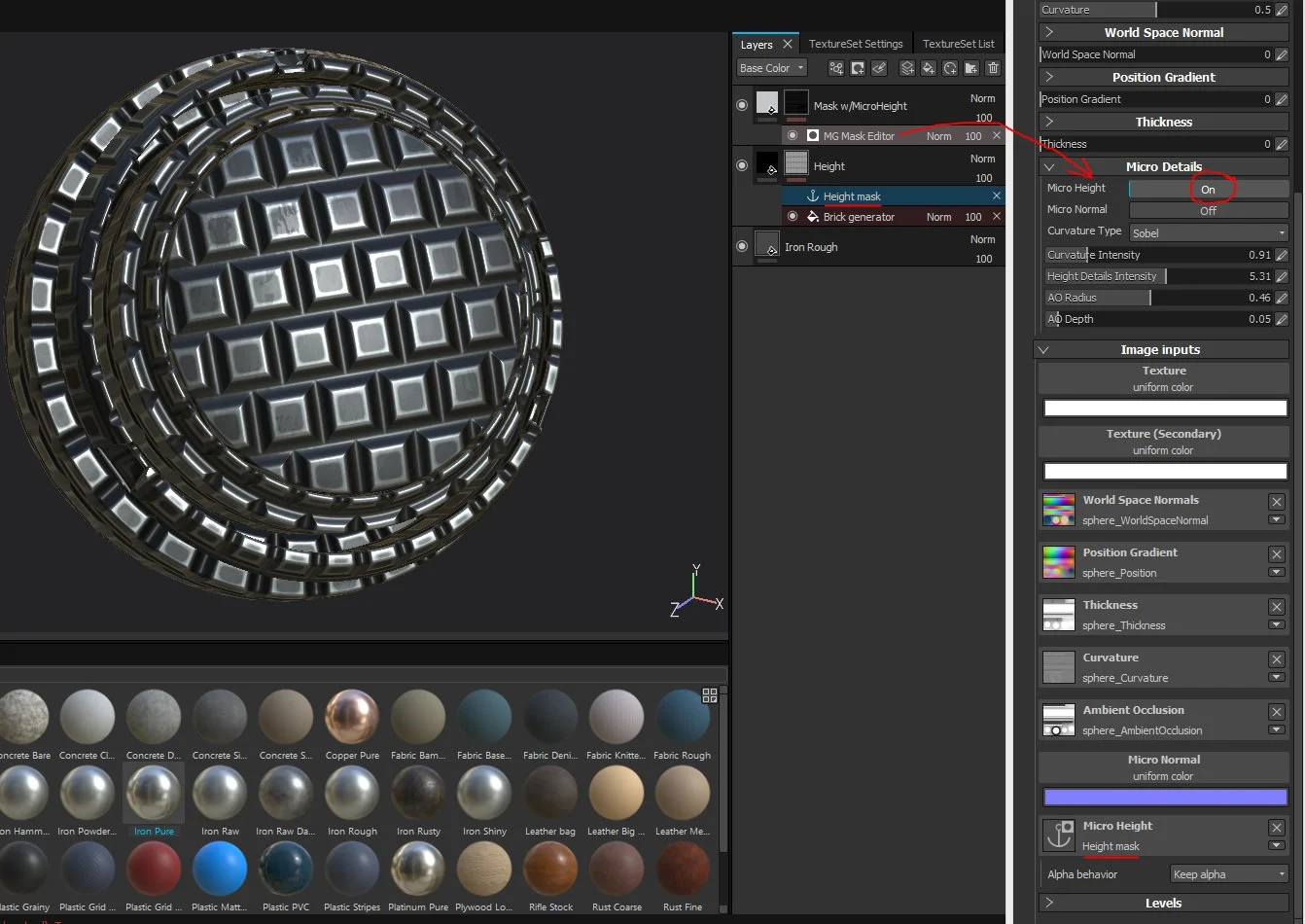Image resolution: width=1305 pixels, height=924 pixels.
Task: Remove the Thickness image input
Action: (x=1277, y=607)
